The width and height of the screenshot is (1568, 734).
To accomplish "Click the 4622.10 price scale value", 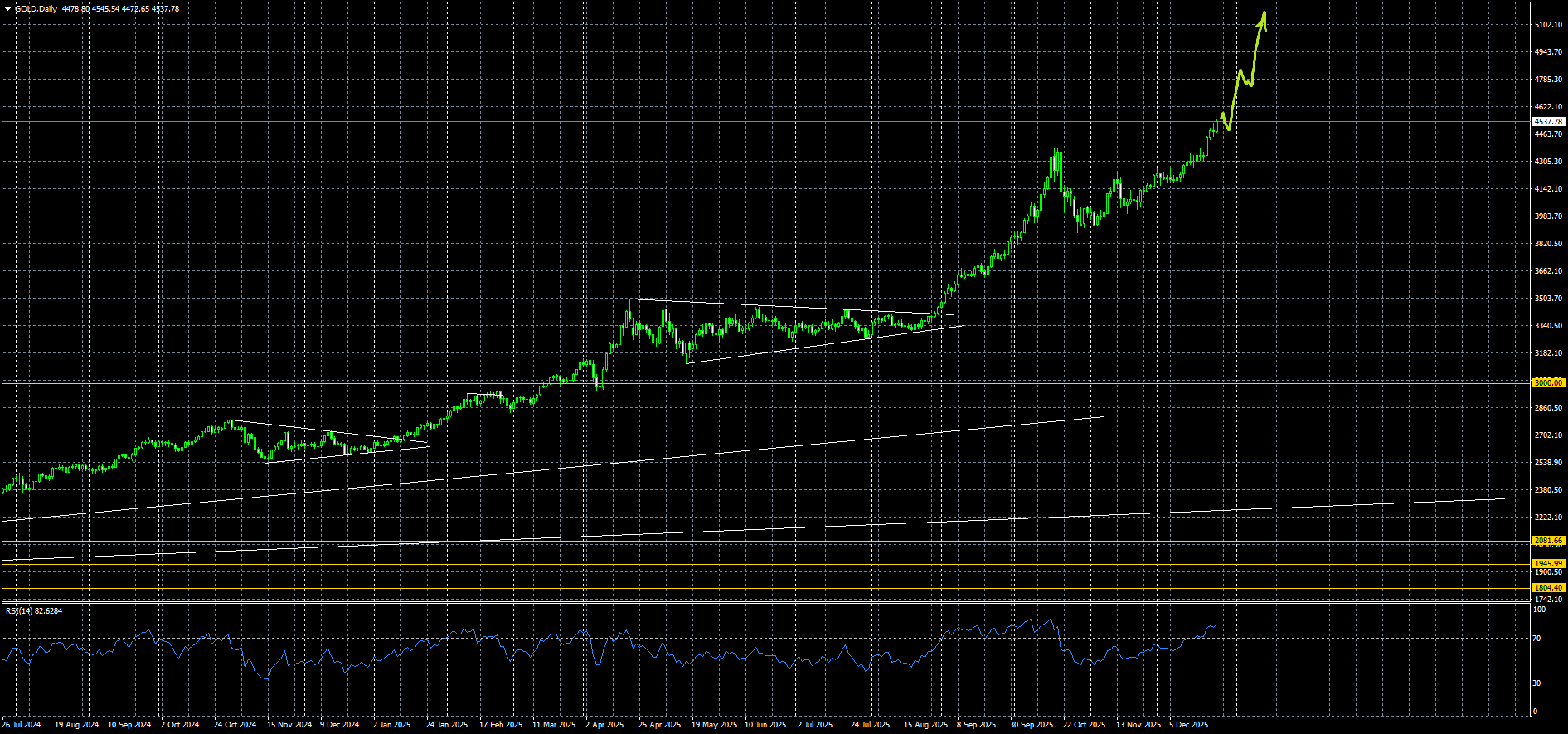I will tap(1548, 107).
